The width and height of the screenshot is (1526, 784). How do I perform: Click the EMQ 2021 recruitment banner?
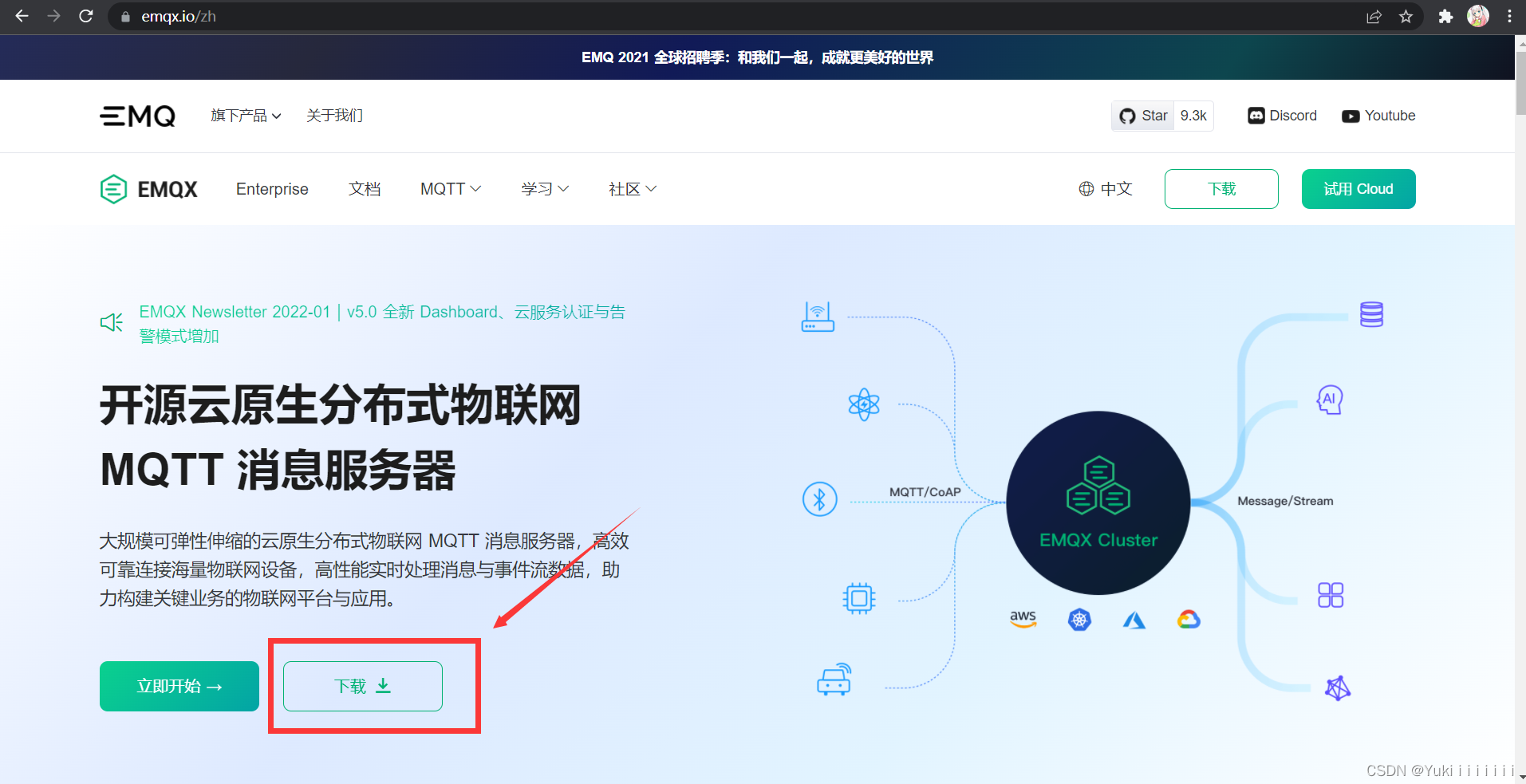pos(757,57)
